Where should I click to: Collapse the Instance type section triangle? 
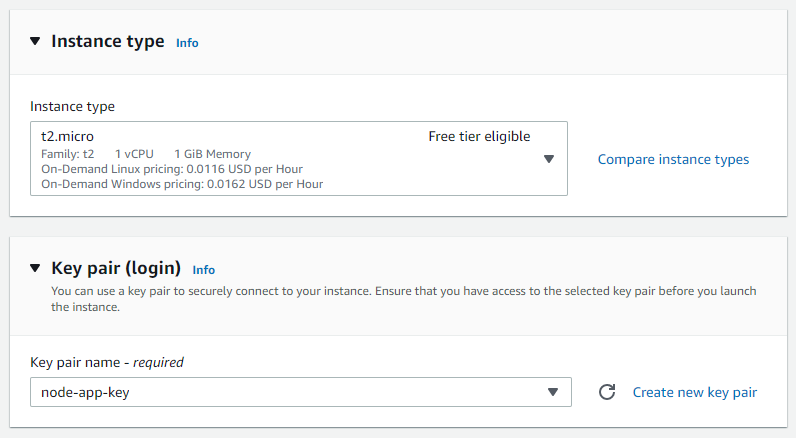tap(35, 42)
